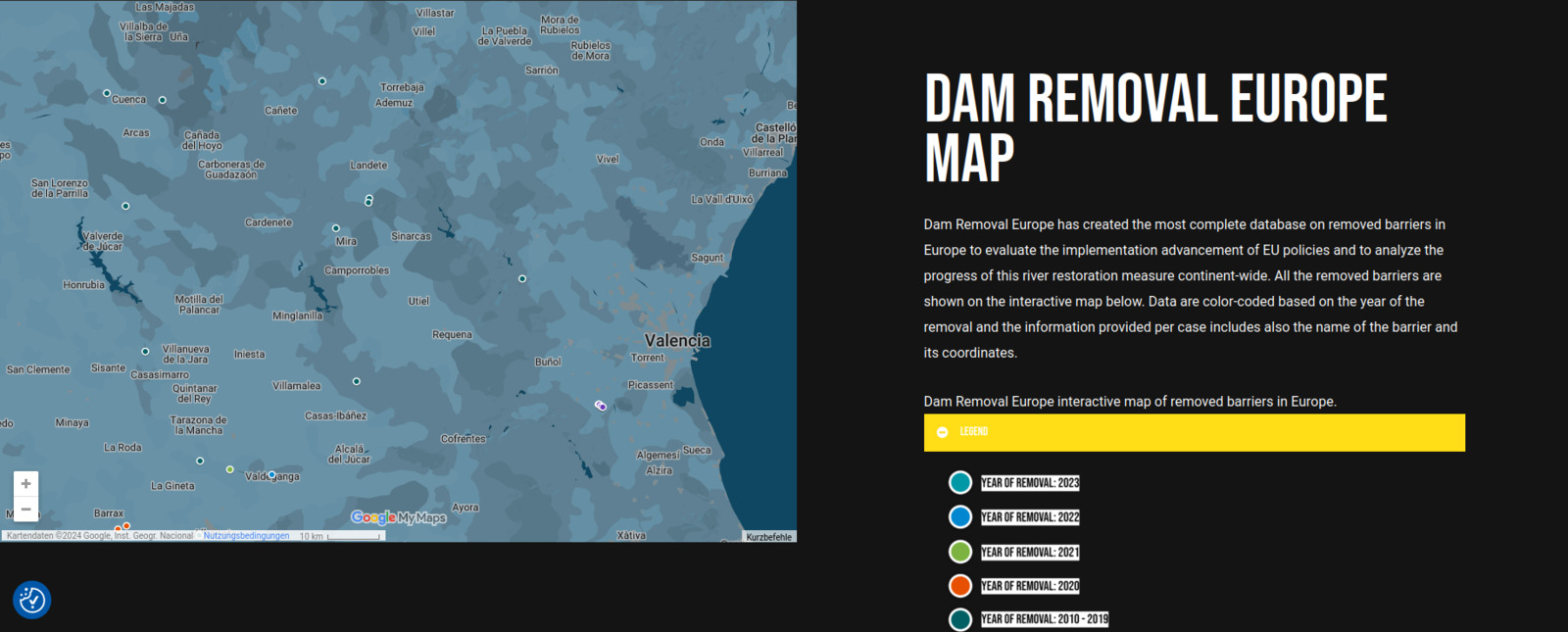This screenshot has height=632, width=1568.
Task: Click the orange 2020 legend color circle
Action: [x=960, y=586]
